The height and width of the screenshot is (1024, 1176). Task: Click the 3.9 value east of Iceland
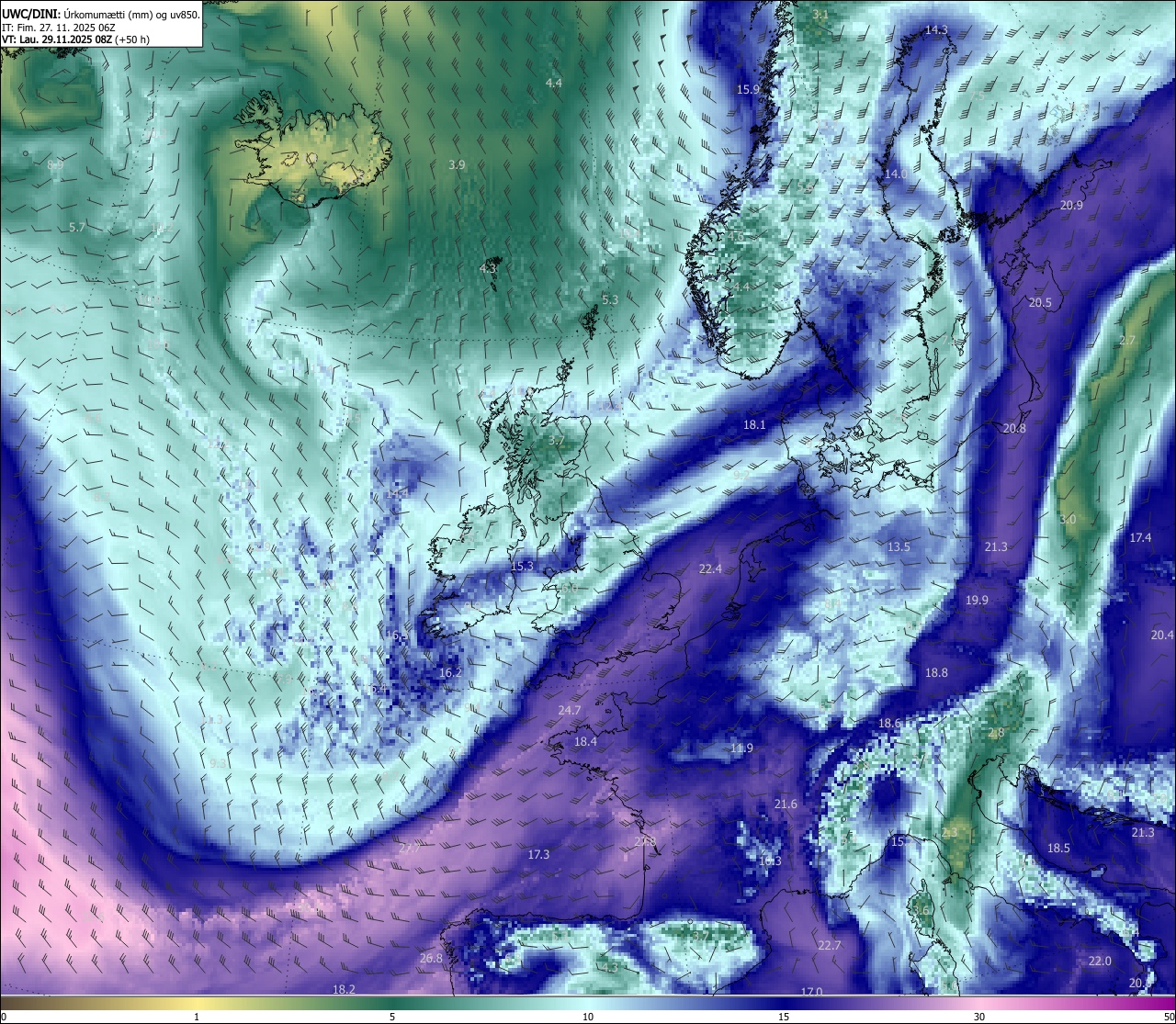(x=457, y=164)
